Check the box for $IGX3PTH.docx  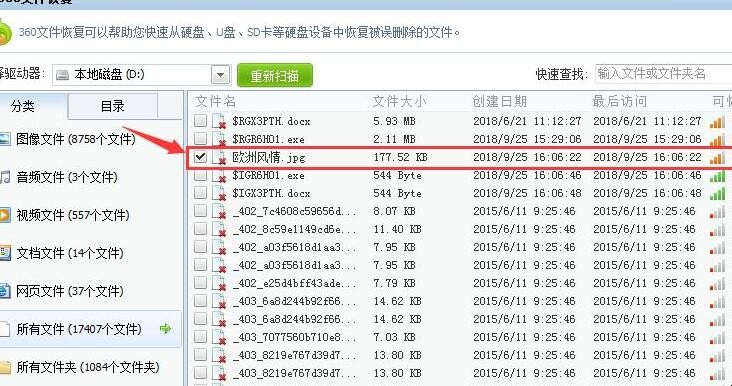click(200, 192)
